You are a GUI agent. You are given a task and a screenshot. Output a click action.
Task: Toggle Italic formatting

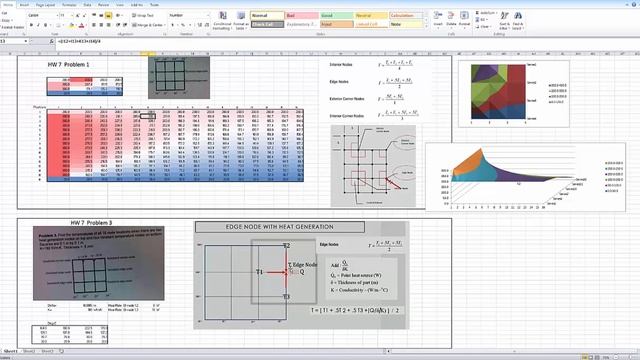coord(38,25)
